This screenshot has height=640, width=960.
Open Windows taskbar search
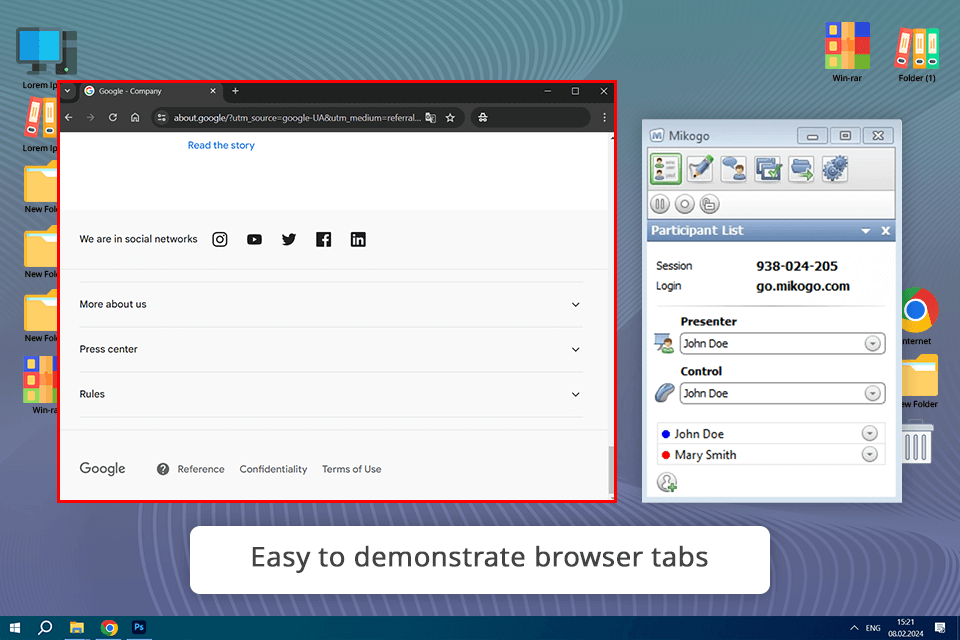[45, 627]
